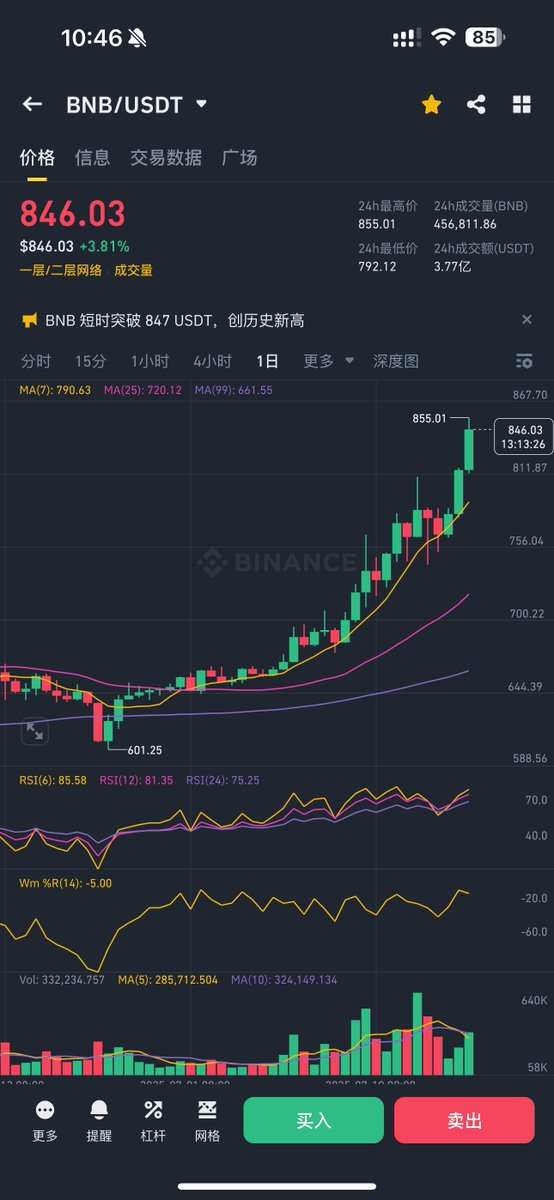Select the 15分 chart interval

[x=90, y=361]
